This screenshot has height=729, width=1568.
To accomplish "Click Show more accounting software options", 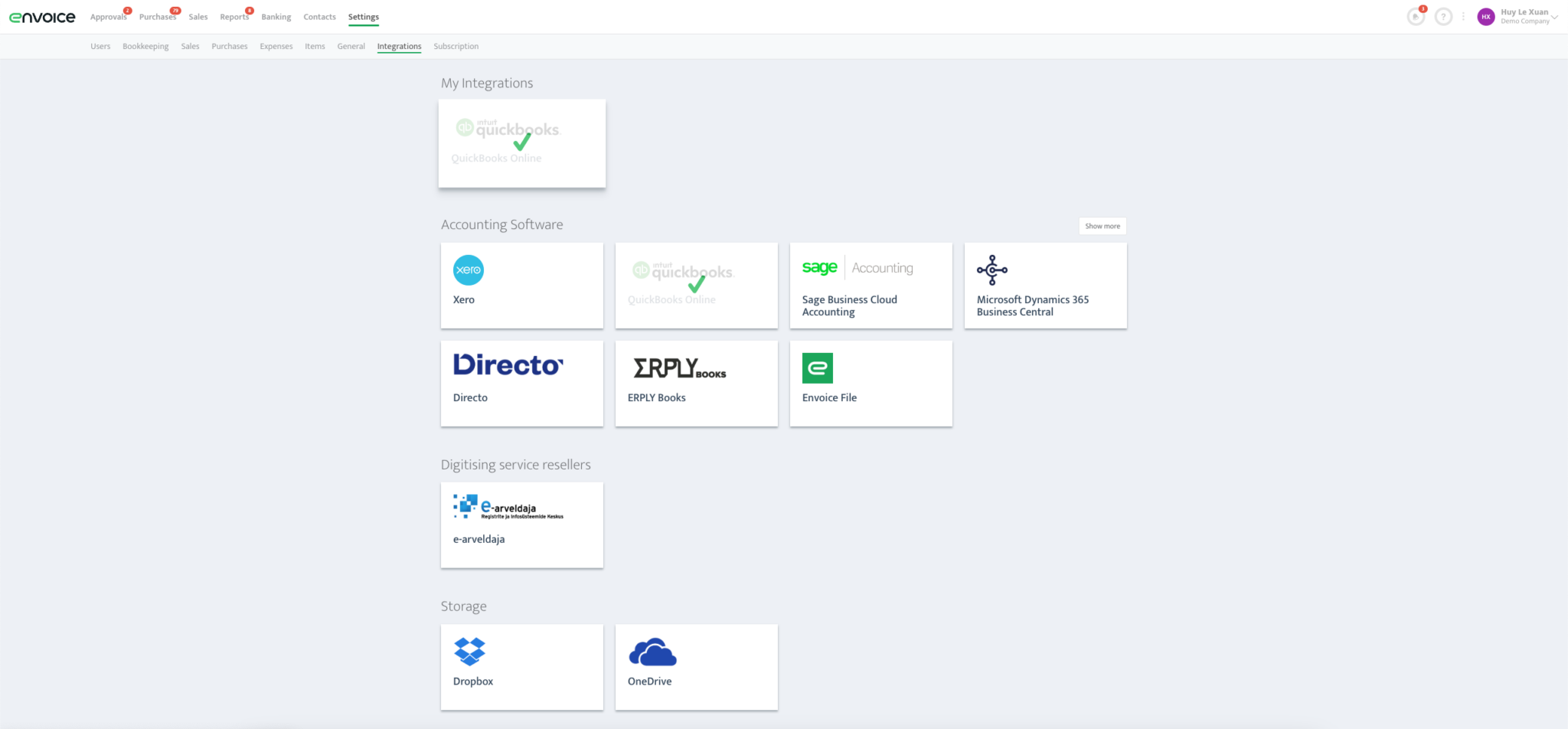I will 1102,225.
